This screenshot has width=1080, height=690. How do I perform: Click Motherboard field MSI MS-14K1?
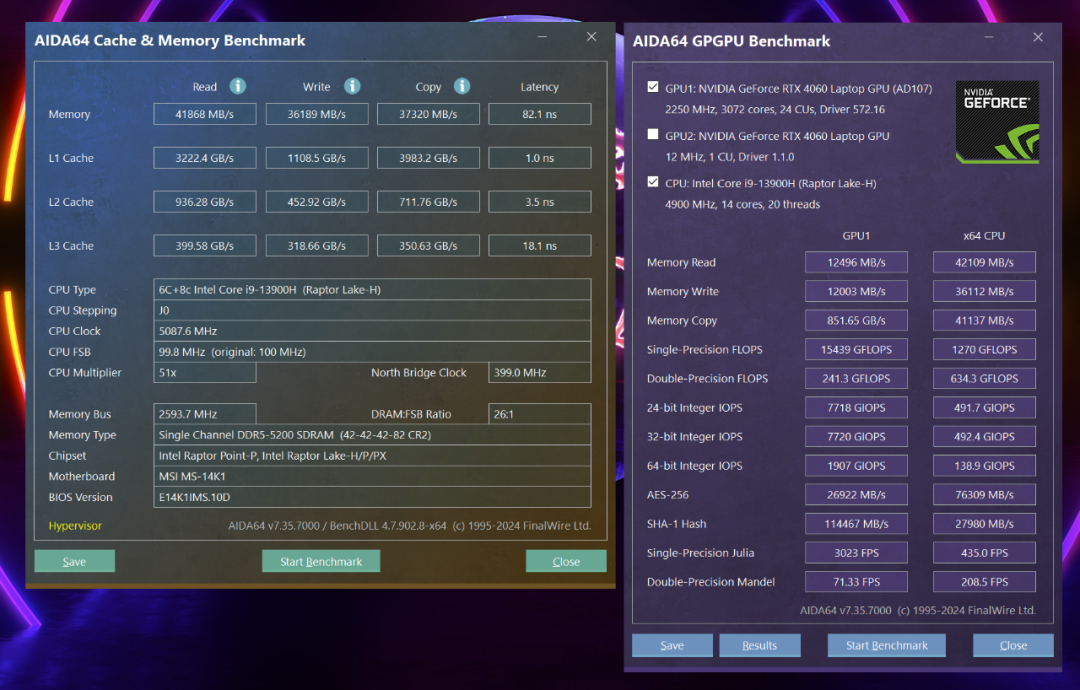[372, 476]
